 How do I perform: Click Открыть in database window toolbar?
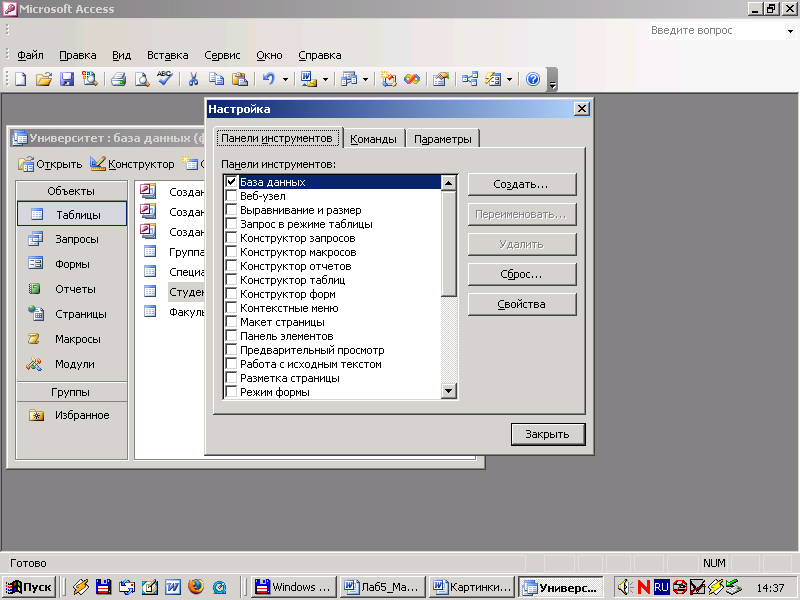point(50,164)
